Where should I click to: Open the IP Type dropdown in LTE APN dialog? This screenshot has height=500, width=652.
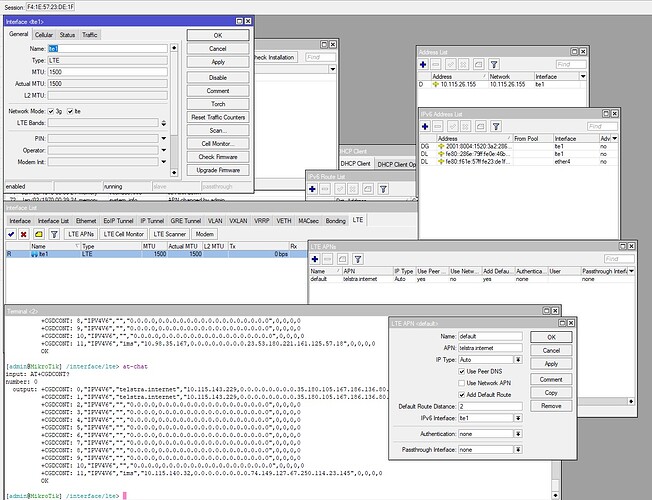[x=518, y=359]
